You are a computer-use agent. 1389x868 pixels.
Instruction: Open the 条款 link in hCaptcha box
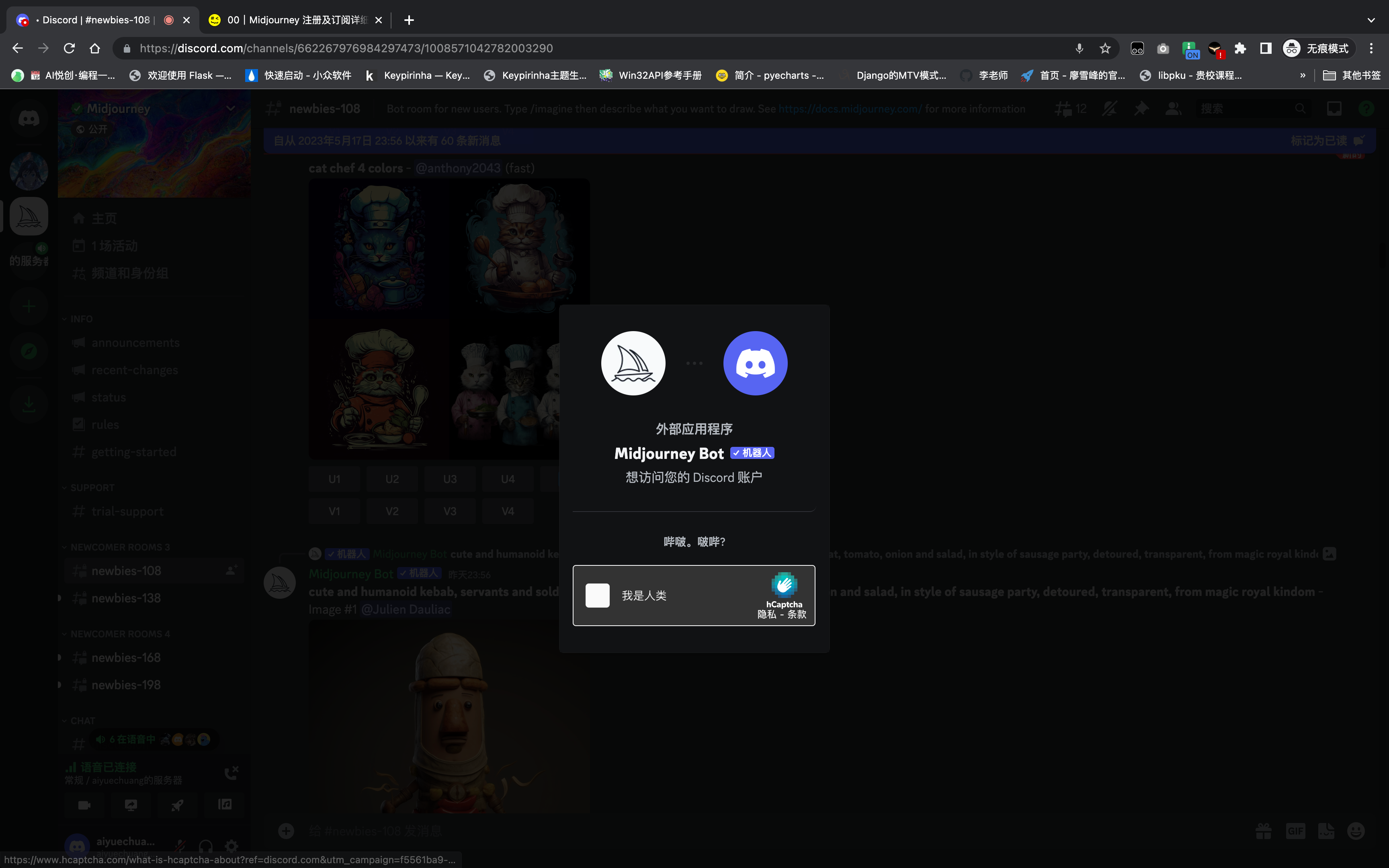click(x=797, y=614)
